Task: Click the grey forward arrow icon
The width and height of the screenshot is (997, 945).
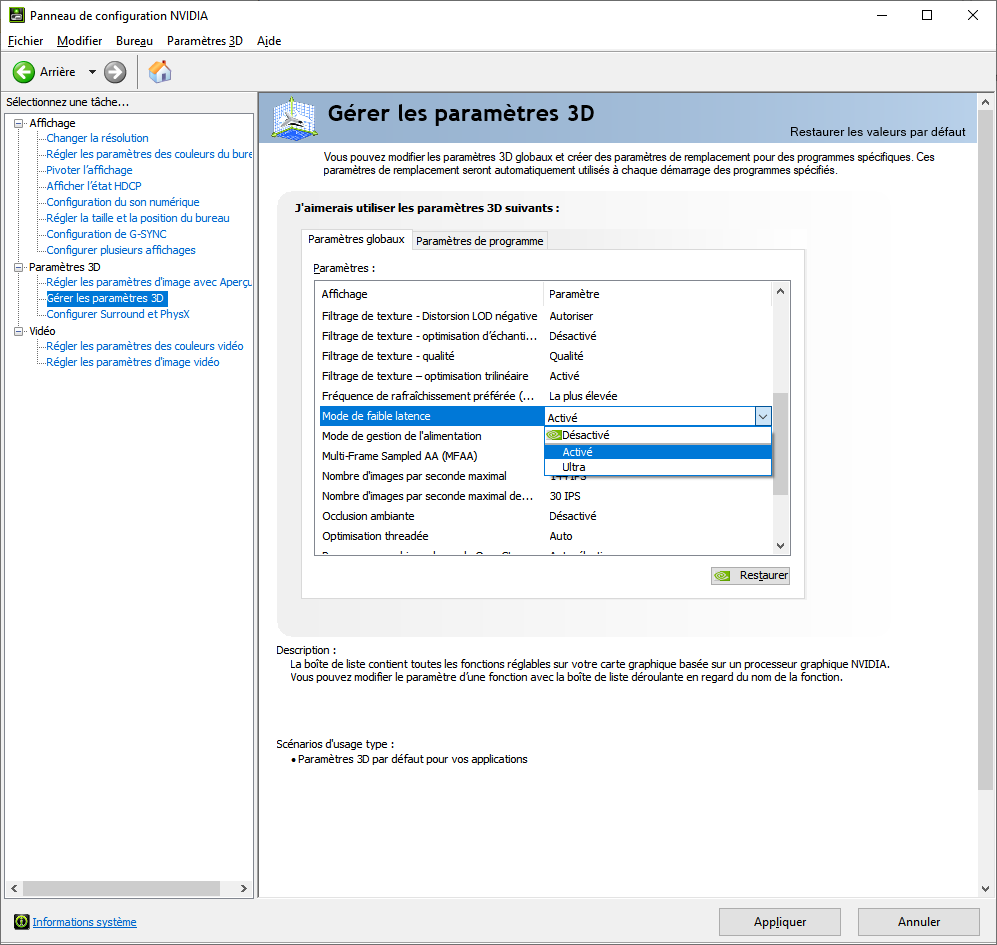Action: [115, 72]
